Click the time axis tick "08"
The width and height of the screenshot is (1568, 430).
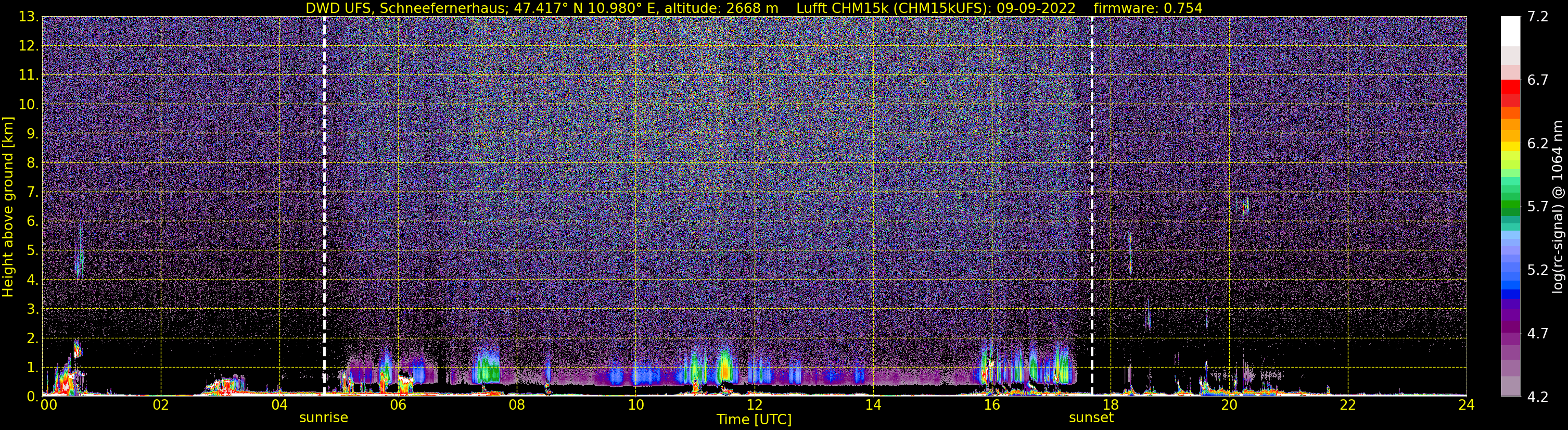(517, 405)
